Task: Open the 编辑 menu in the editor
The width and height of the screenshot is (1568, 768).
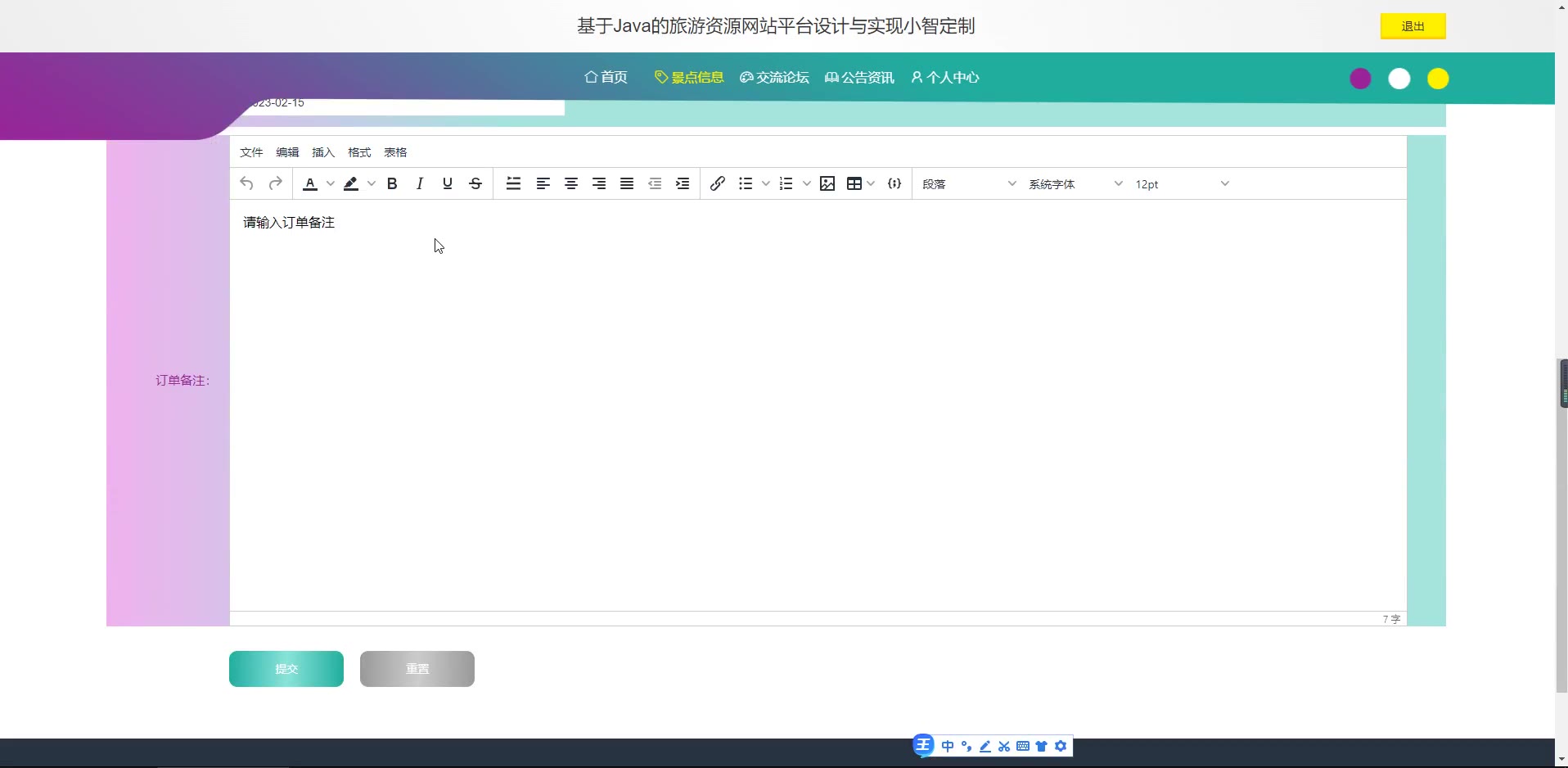Action: click(287, 152)
